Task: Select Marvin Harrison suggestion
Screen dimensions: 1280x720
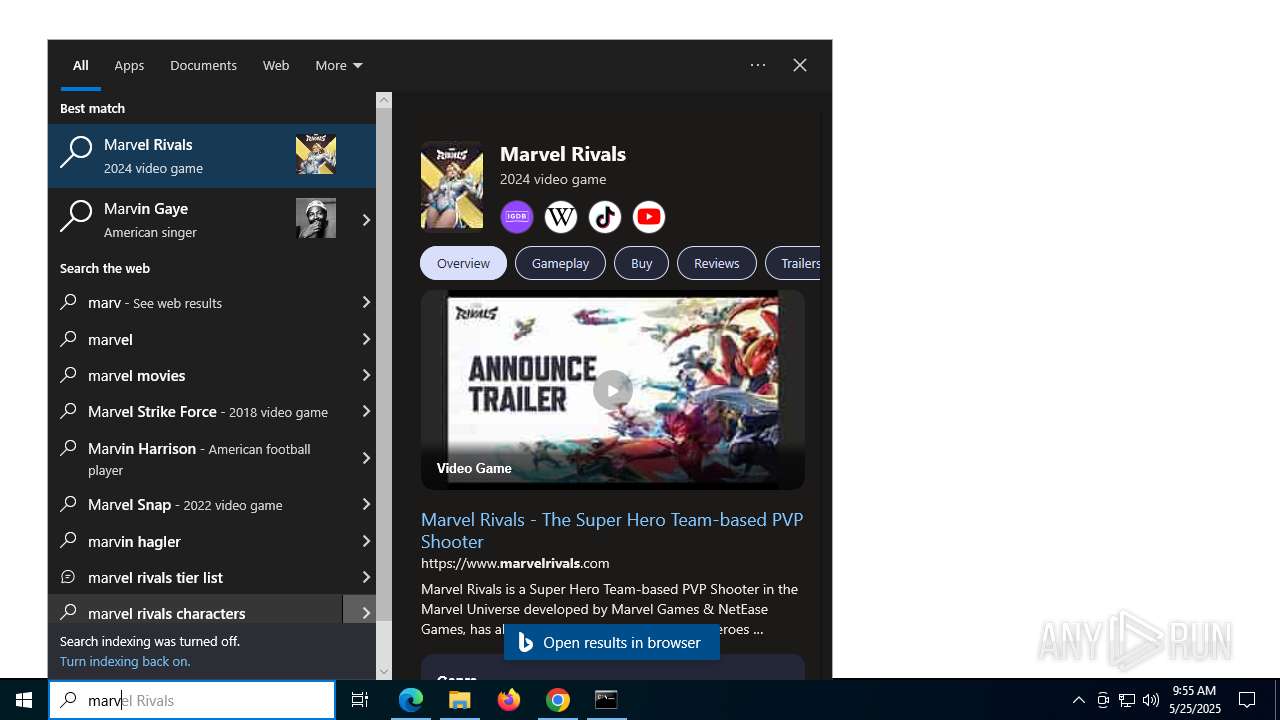Action: [x=195, y=458]
